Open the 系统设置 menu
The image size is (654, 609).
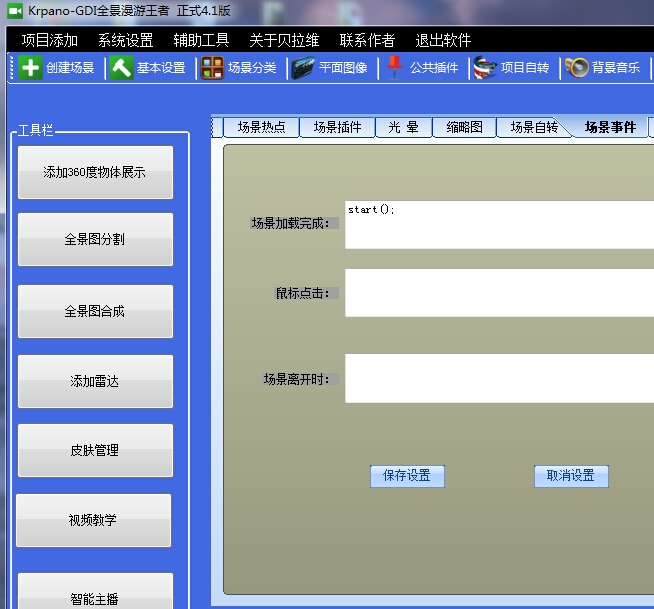[x=126, y=40]
